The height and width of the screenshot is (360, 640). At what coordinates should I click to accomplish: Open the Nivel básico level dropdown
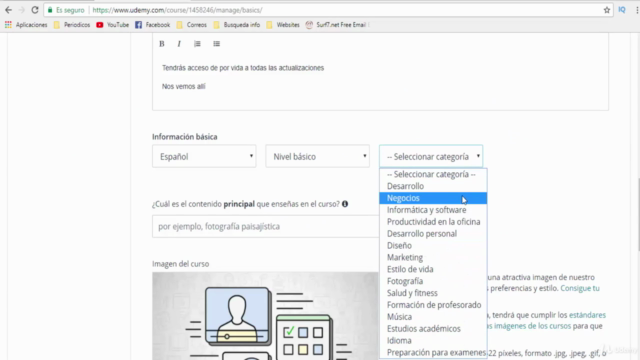318,156
